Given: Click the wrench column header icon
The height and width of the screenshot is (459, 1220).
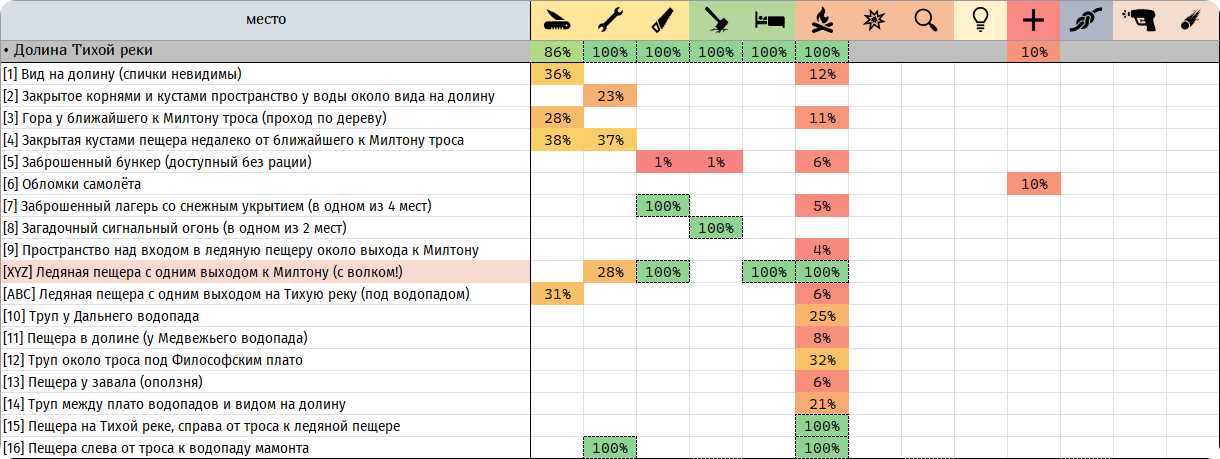Looking at the screenshot, I should pyautogui.click(x=610, y=20).
